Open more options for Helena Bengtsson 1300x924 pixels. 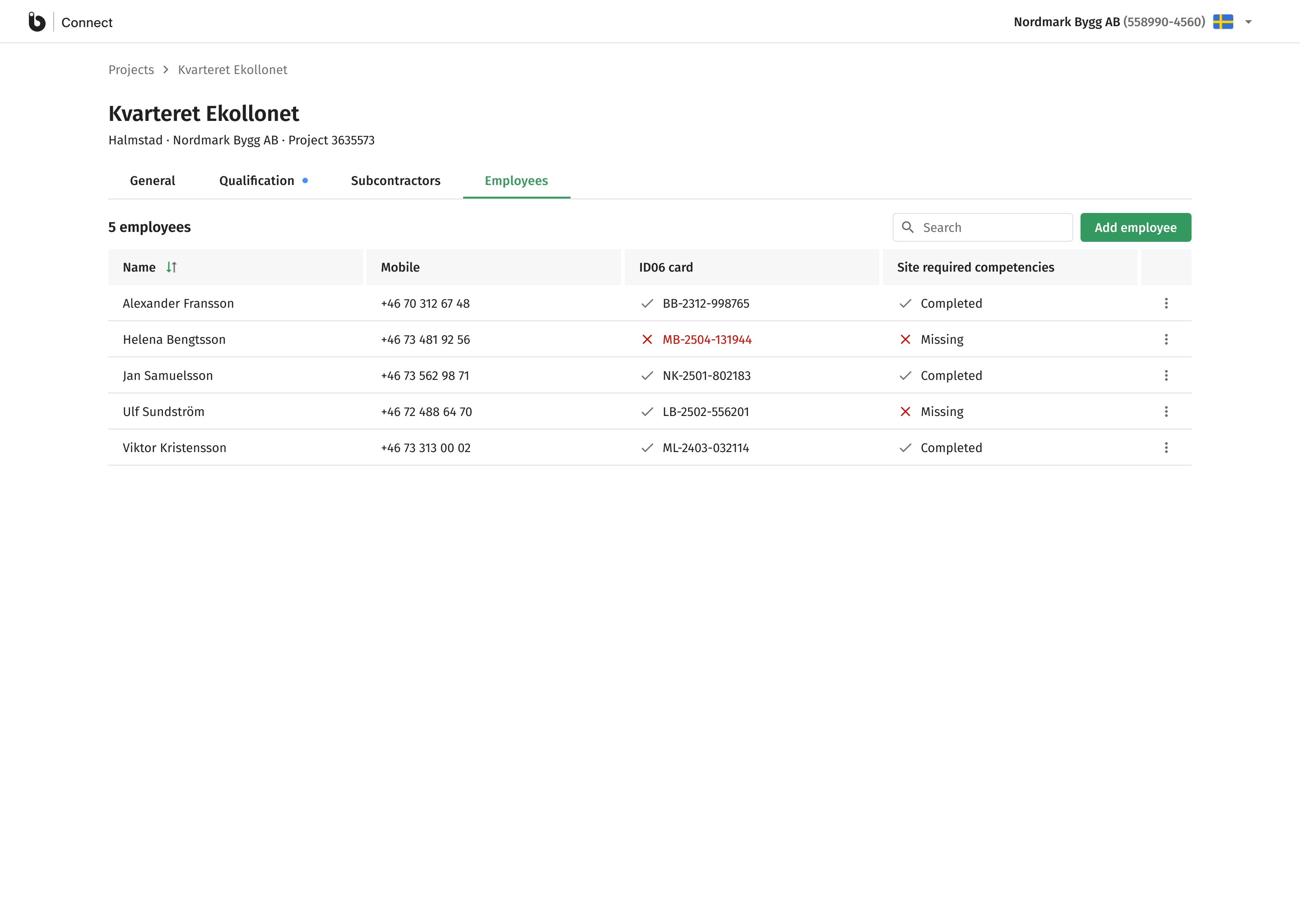click(1166, 339)
